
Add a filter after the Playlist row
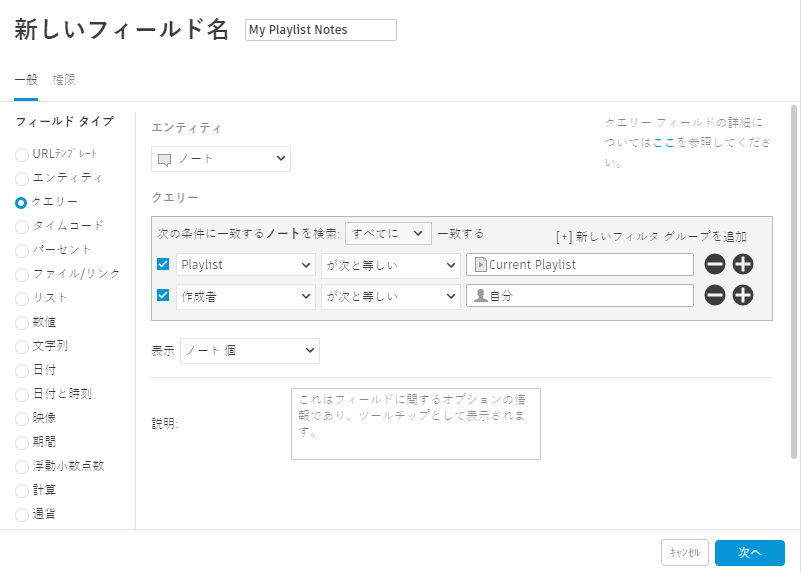tap(743, 265)
